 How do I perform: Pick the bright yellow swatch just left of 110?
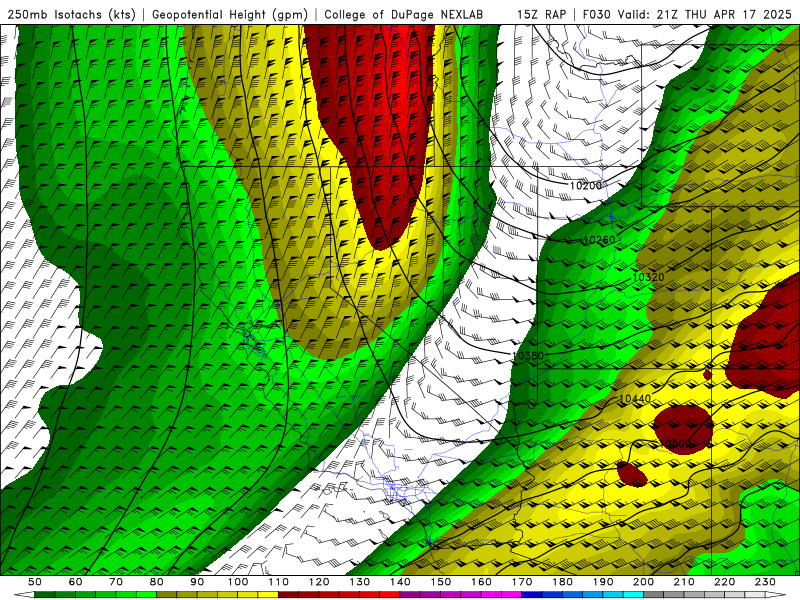pyautogui.click(x=268, y=595)
